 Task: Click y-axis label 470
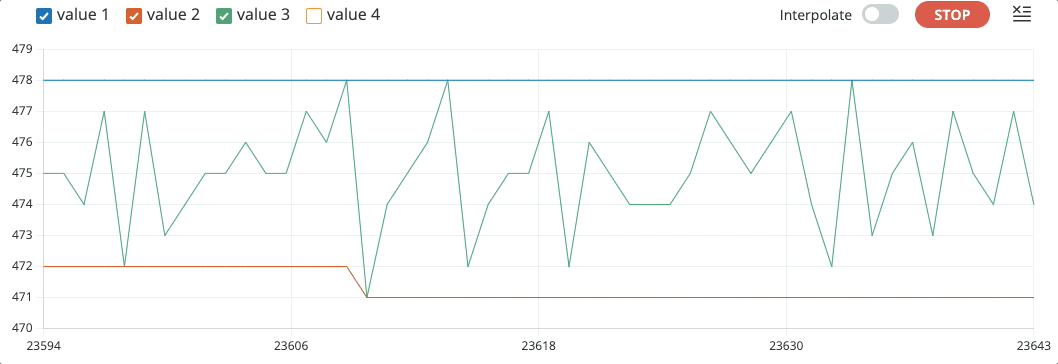(x=23, y=328)
